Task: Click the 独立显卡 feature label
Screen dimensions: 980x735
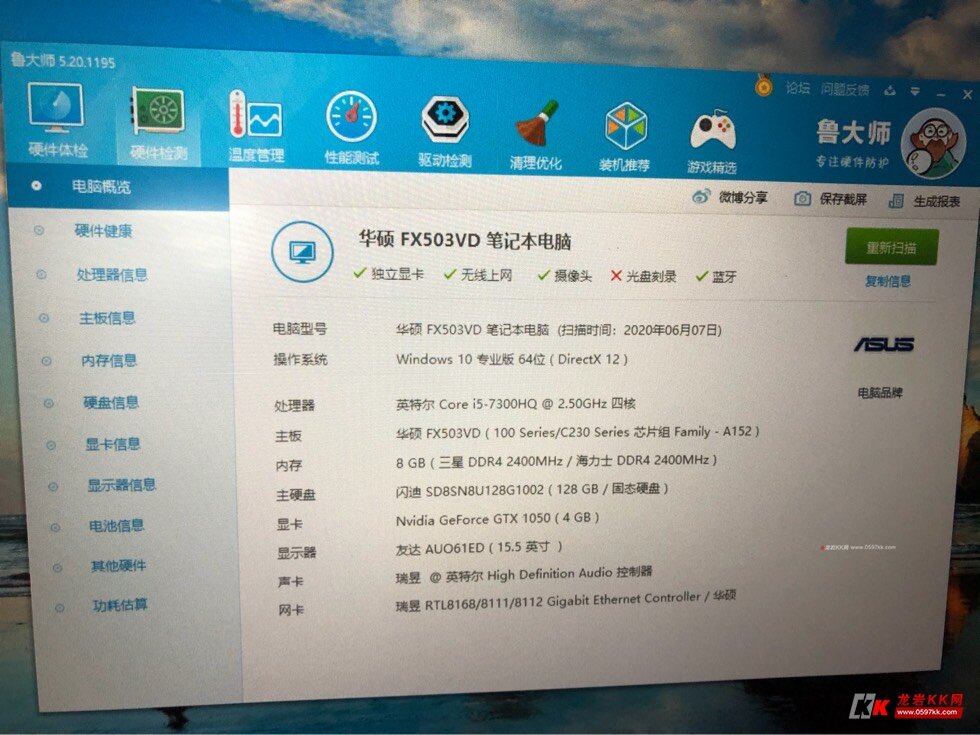Action: (x=398, y=274)
